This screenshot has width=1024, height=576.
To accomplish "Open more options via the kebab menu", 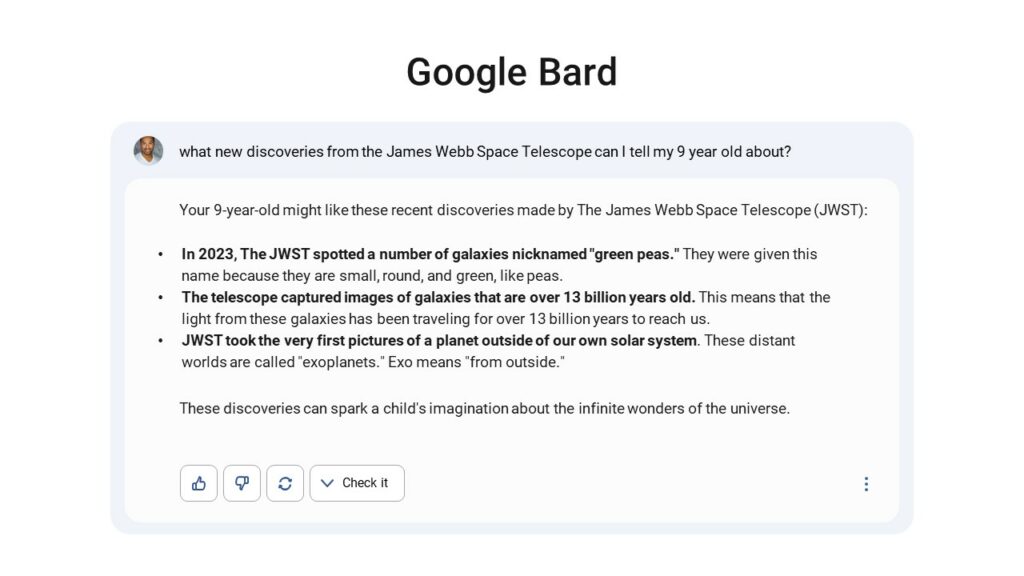I will pos(866,483).
